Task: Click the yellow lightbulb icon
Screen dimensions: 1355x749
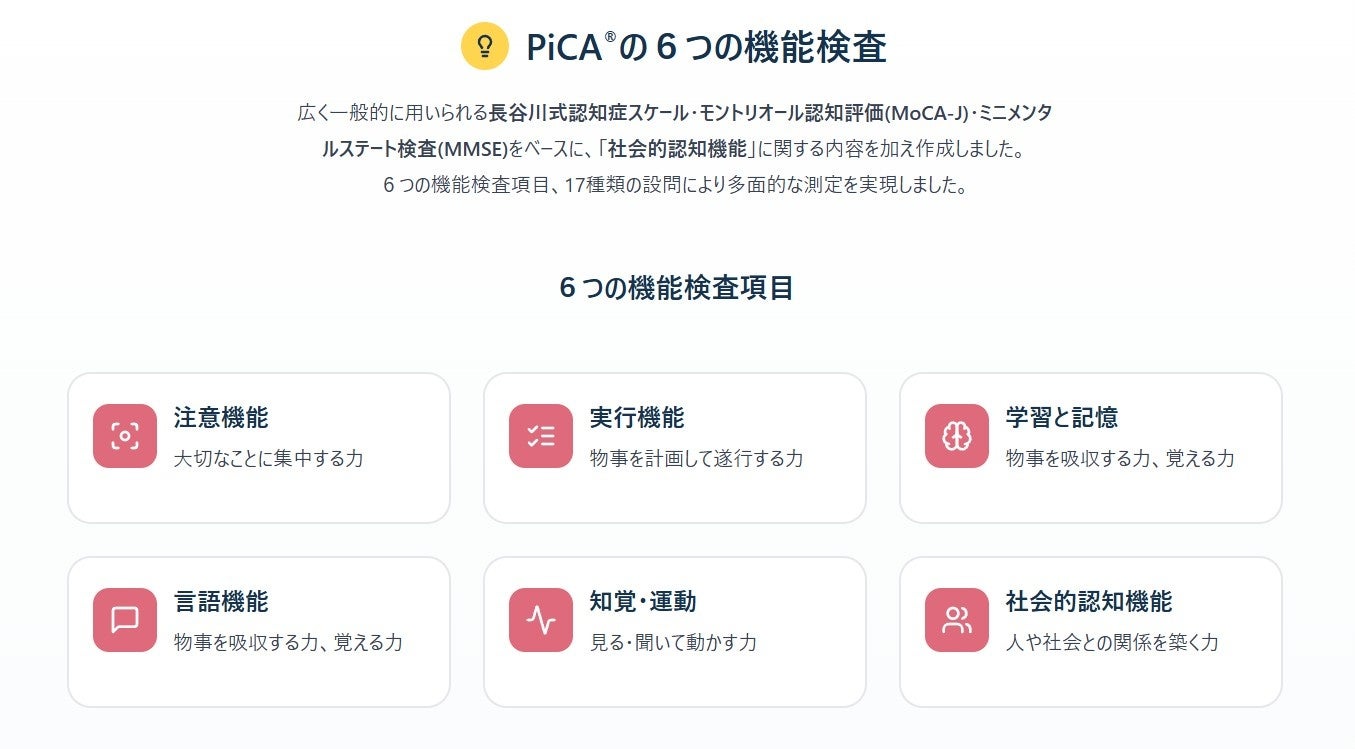Action: tap(485, 46)
